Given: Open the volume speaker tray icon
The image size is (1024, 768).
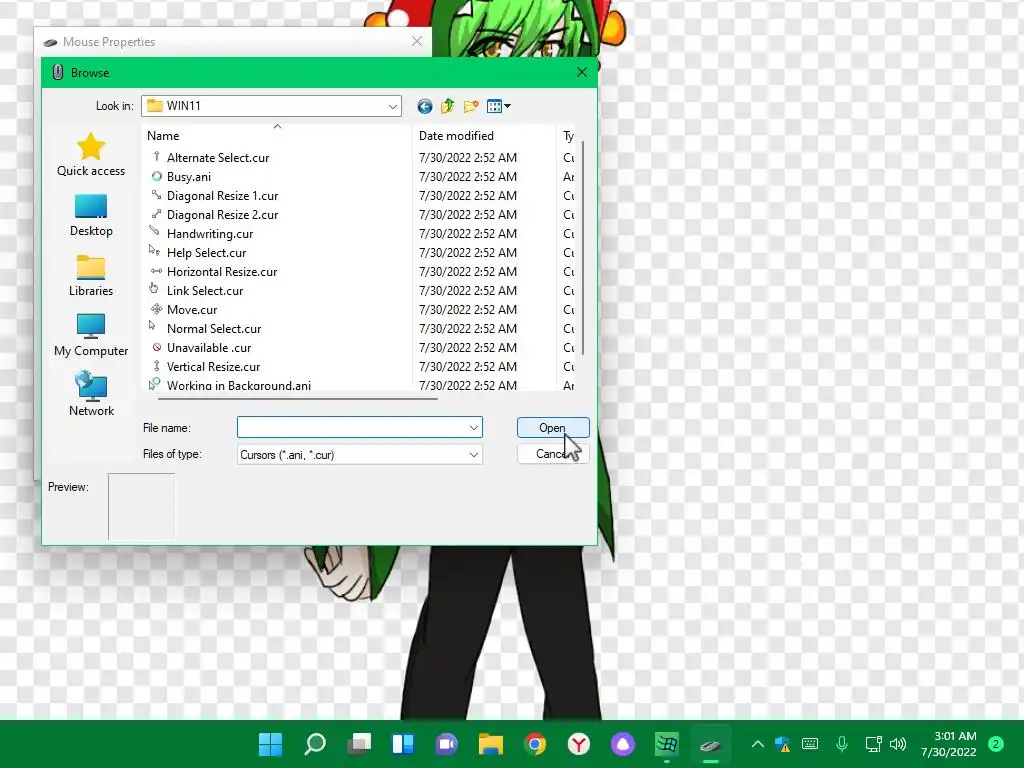Looking at the screenshot, I should pos(898,744).
